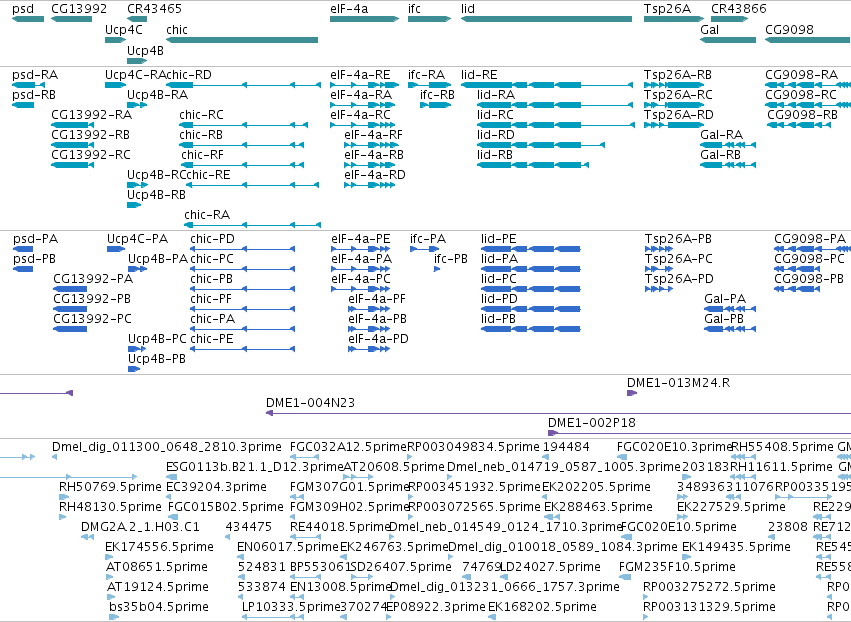Viewport: 851px width, 622px height.
Task: Select the ifc gene label
Action: click(x=414, y=9)
